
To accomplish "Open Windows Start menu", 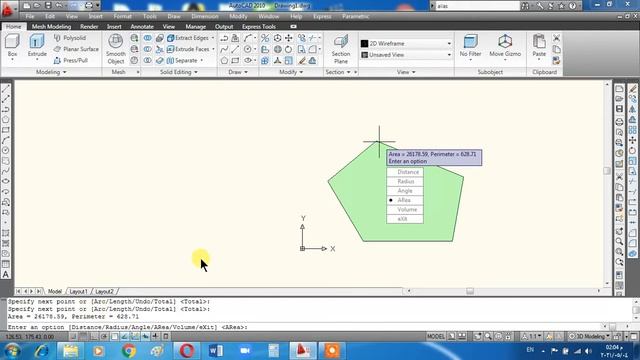I will click(12, 351).
